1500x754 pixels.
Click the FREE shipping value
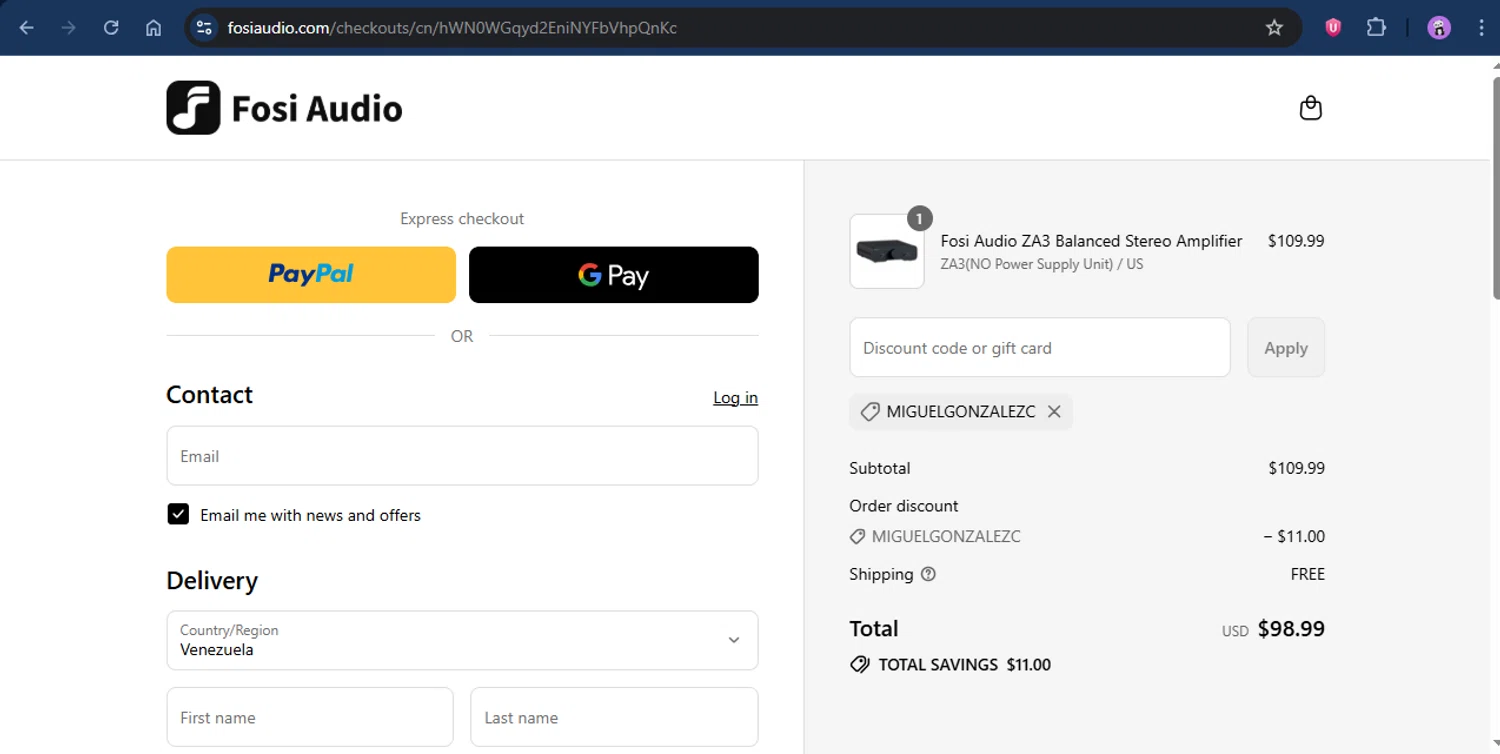pyautogui.click(x=1308, y=574)
